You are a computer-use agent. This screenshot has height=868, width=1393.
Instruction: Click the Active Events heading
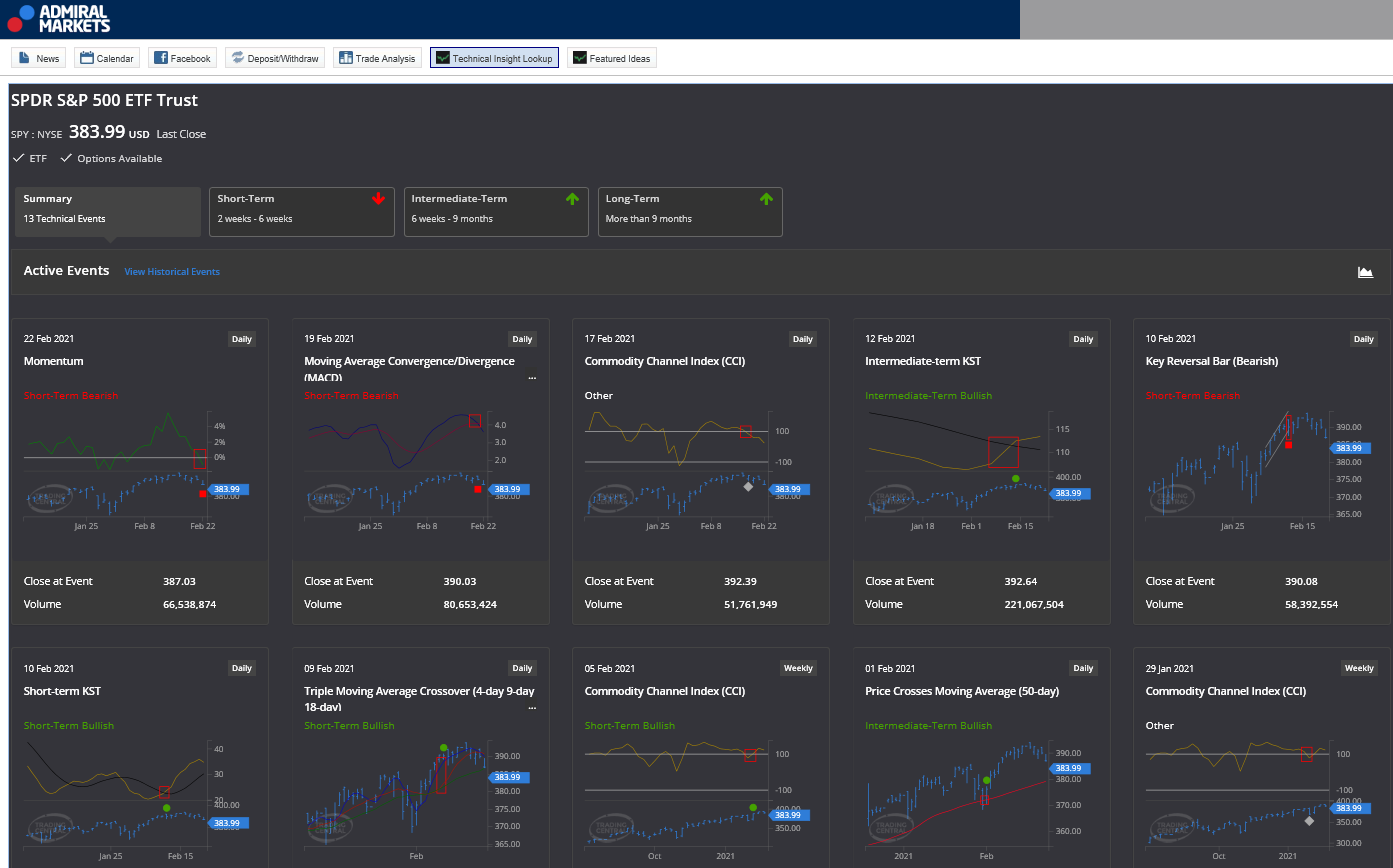pos(66,271)
